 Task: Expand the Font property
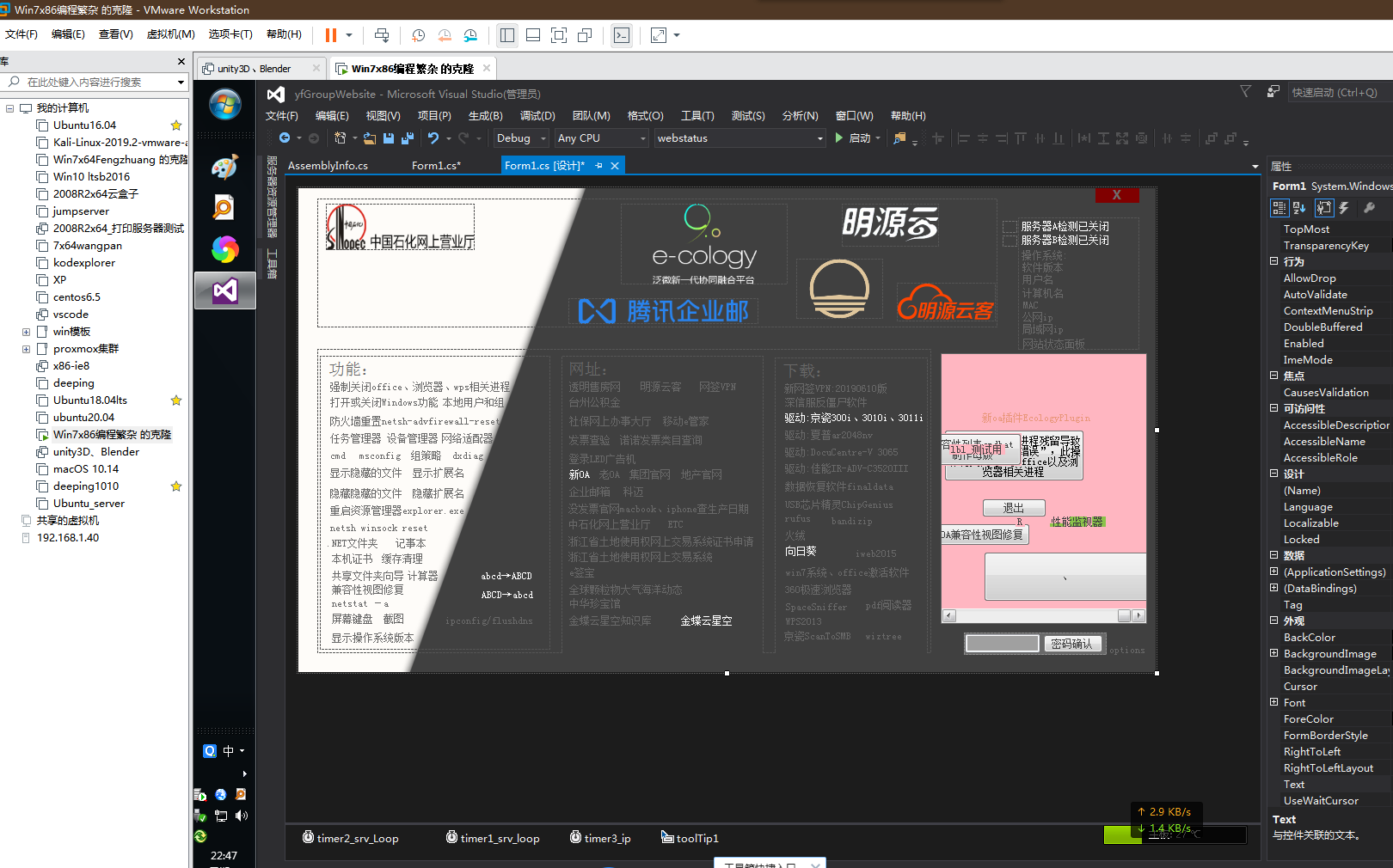[1274, 702]
